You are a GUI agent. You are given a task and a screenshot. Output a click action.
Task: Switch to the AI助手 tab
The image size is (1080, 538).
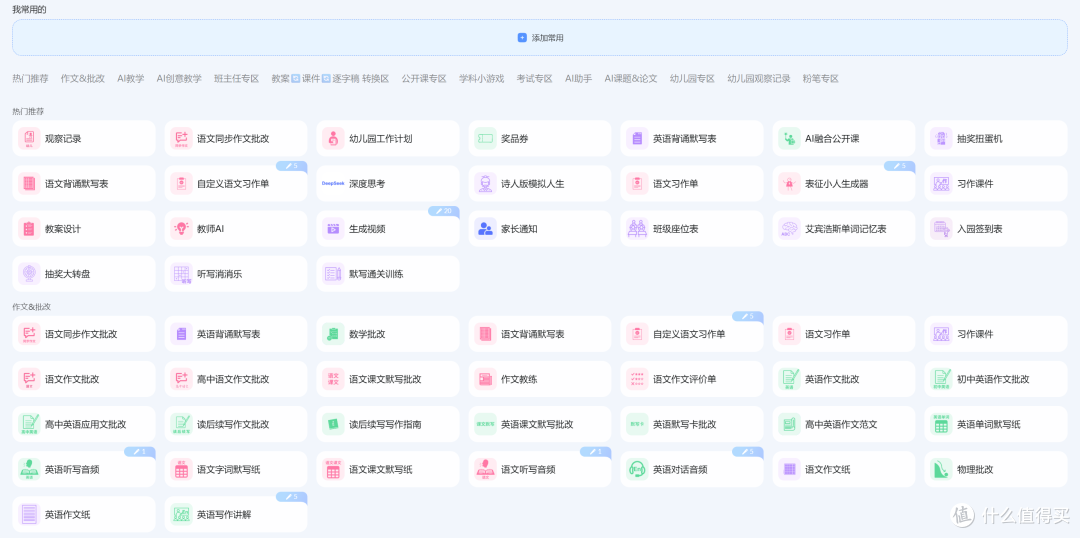coord(579,79)
